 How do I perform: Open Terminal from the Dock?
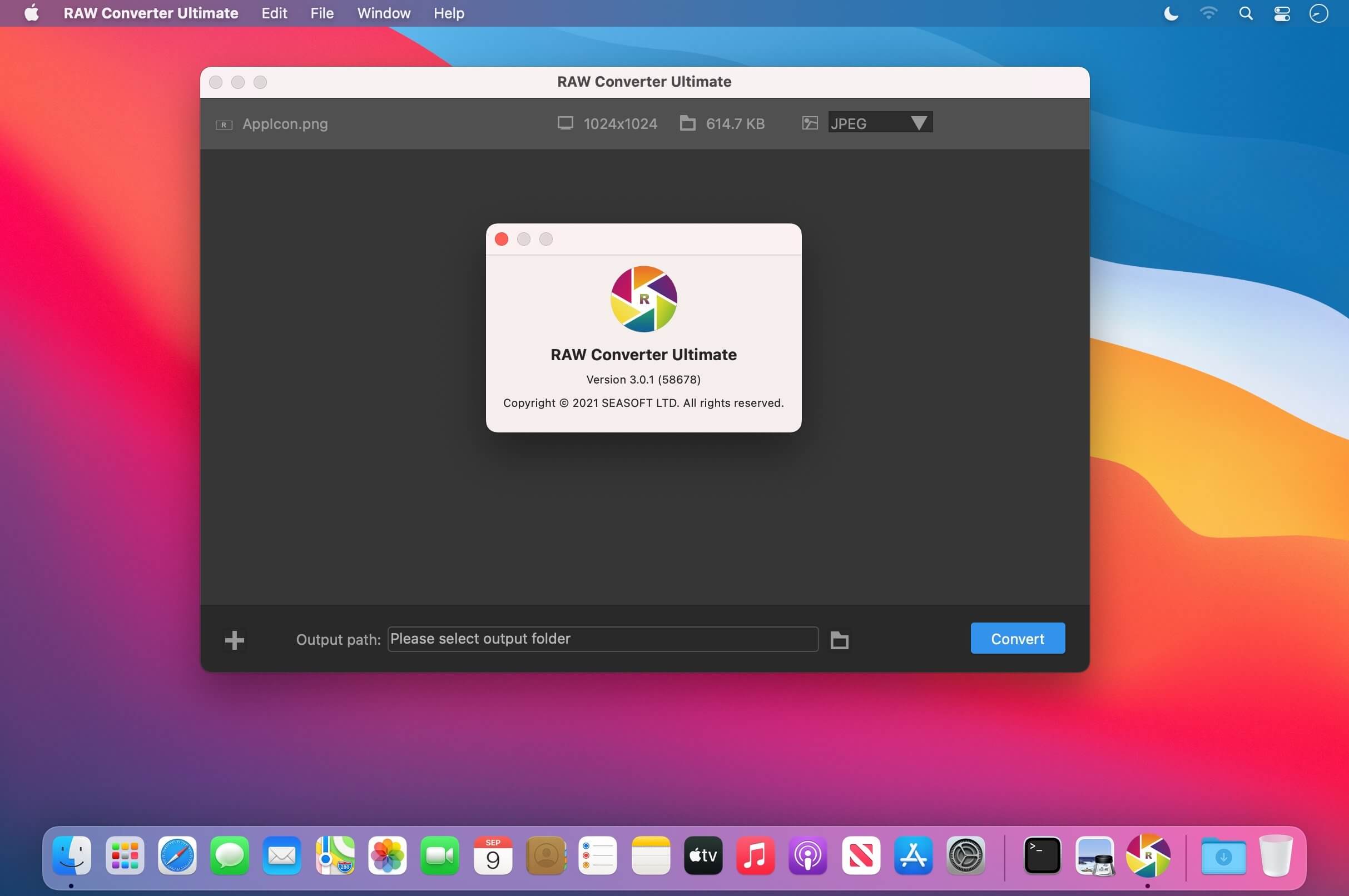coord(1043,855)
